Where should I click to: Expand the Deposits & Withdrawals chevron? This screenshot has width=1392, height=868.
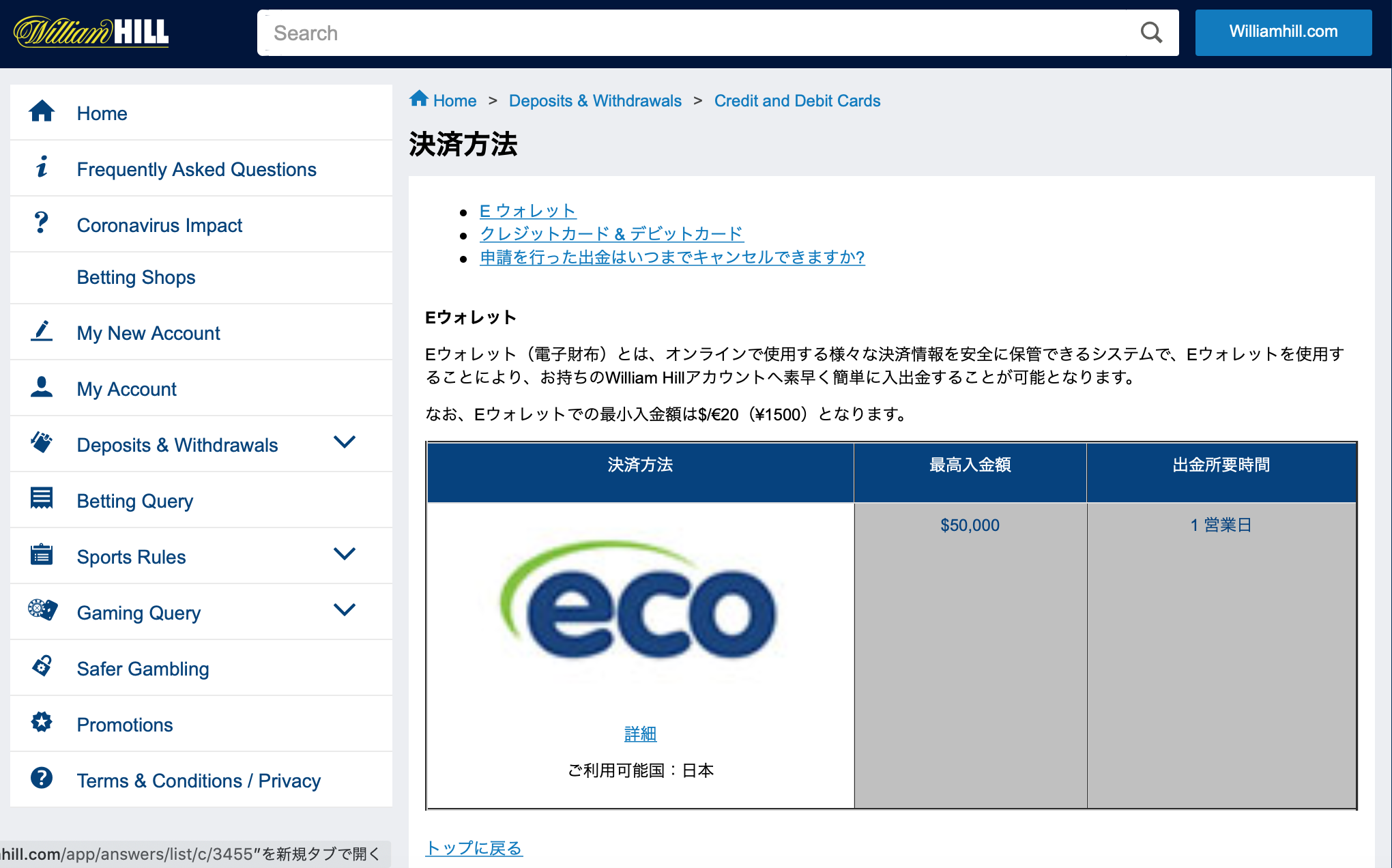(x=345, y=442)
